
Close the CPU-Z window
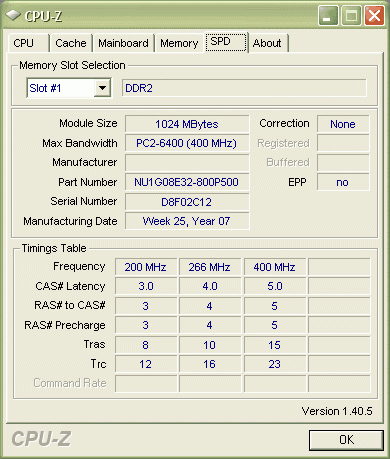click(375, 16)
